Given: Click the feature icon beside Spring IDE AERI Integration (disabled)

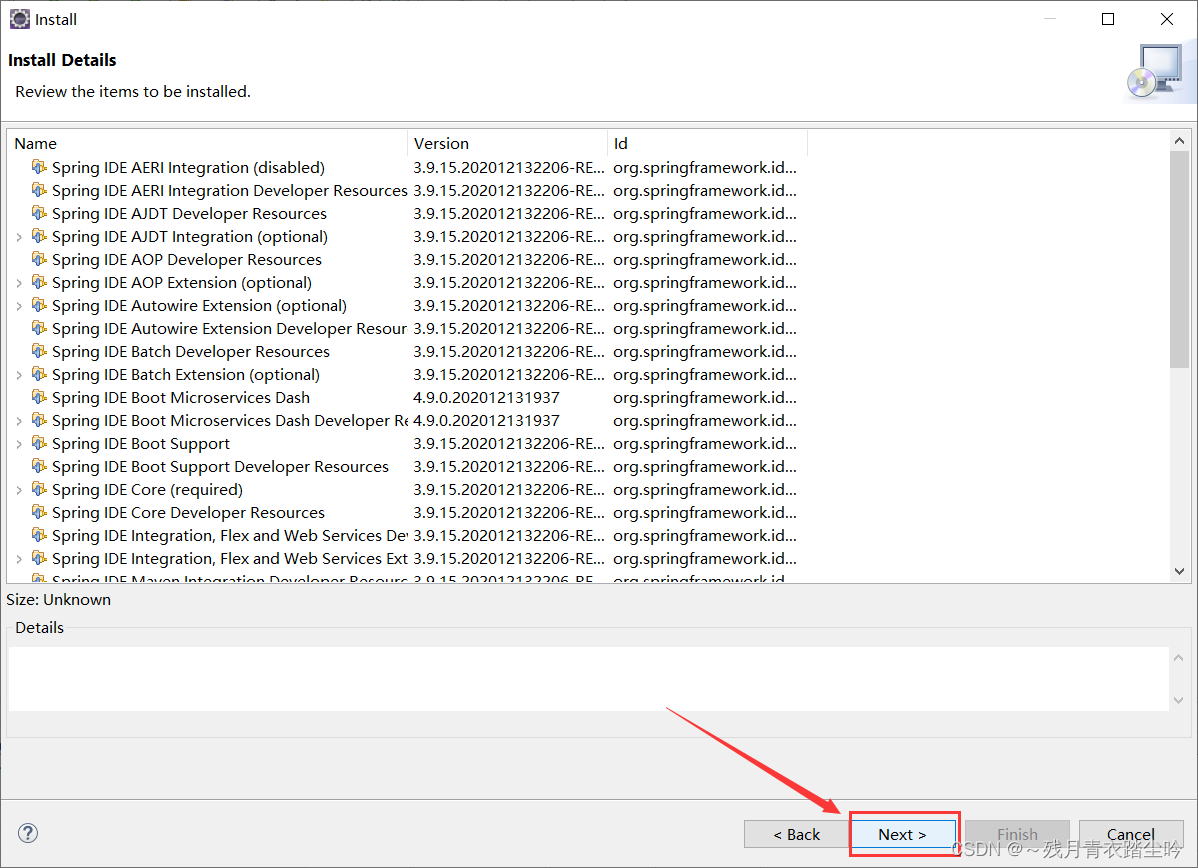Looking at the screenshot, I should tap(39, 167).
